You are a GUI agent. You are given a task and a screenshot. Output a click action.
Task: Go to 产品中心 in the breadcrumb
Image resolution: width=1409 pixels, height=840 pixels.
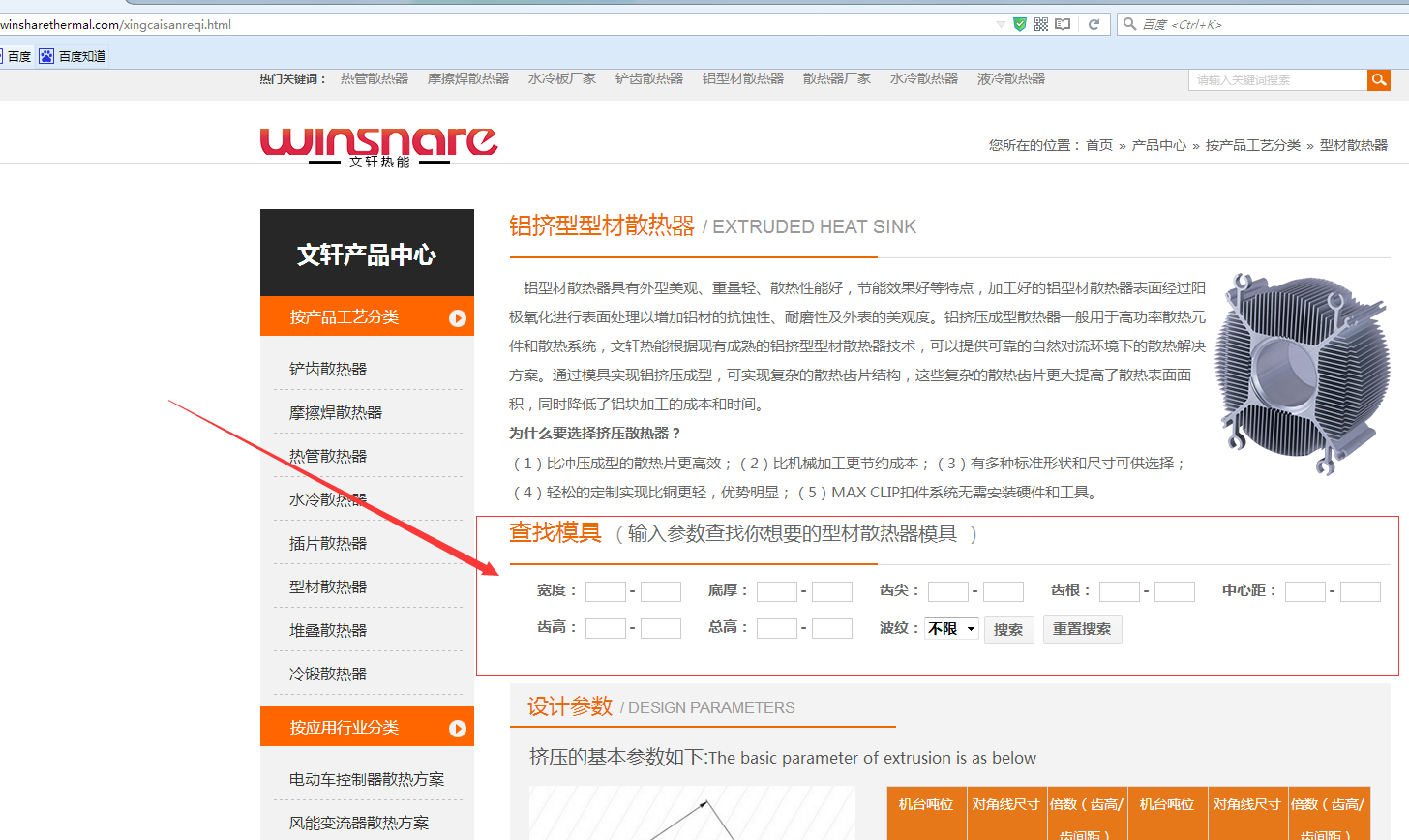pos(1158,145)
